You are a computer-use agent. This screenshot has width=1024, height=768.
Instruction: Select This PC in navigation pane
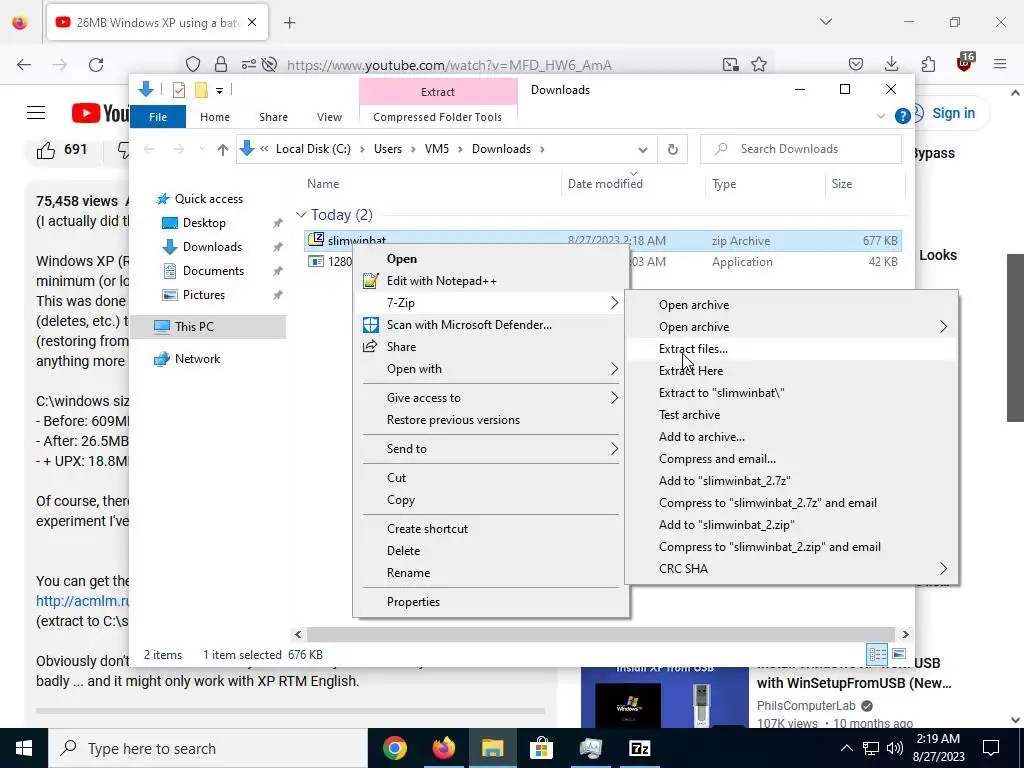click(208, 327)
